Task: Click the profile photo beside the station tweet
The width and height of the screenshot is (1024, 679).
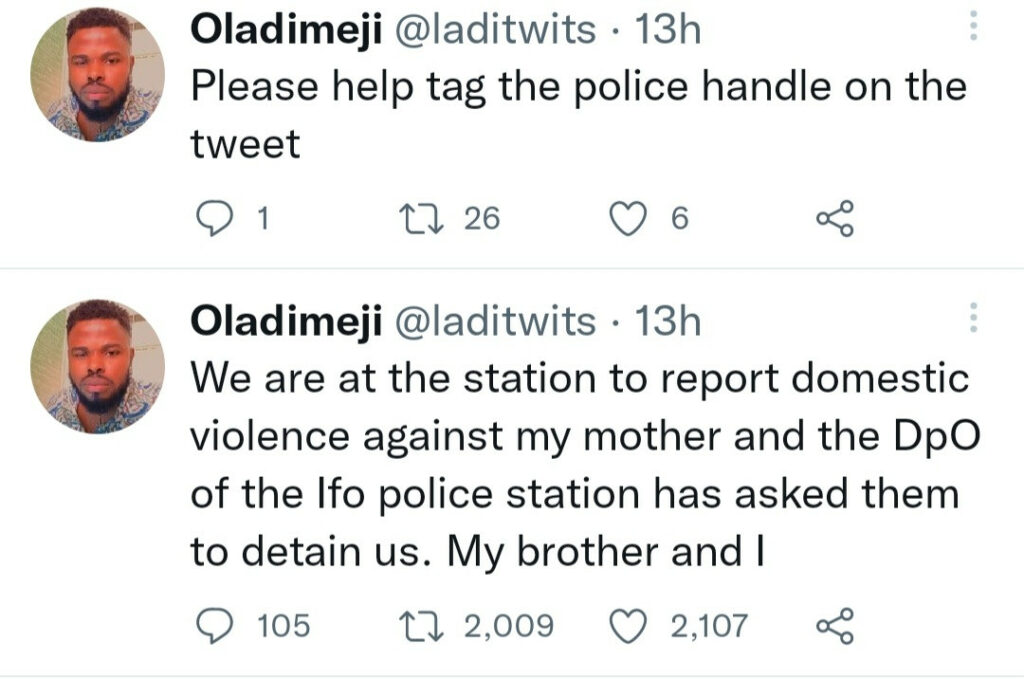Action: tap(97, 366)
